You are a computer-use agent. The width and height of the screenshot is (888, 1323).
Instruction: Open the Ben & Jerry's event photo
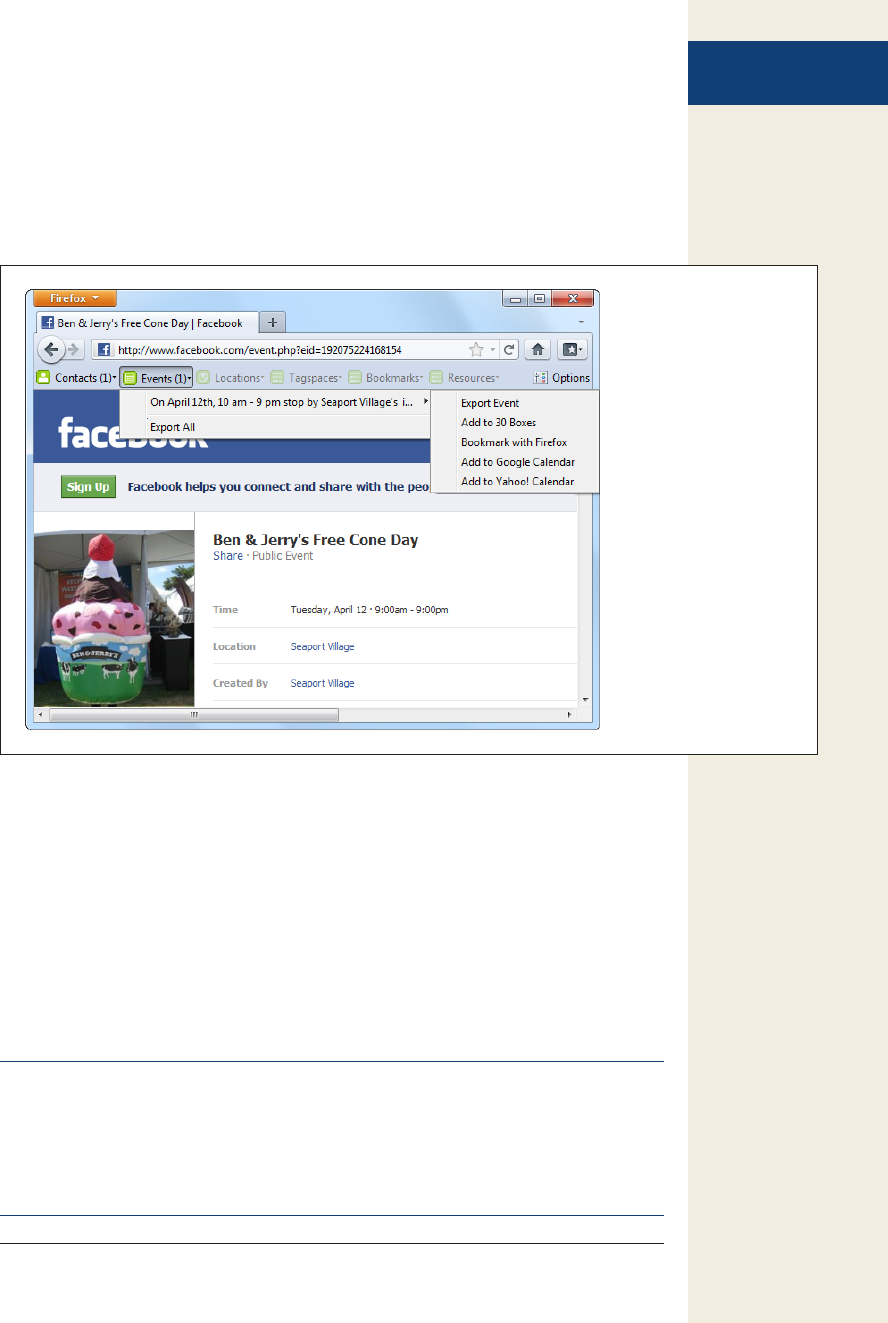(114, 618)
